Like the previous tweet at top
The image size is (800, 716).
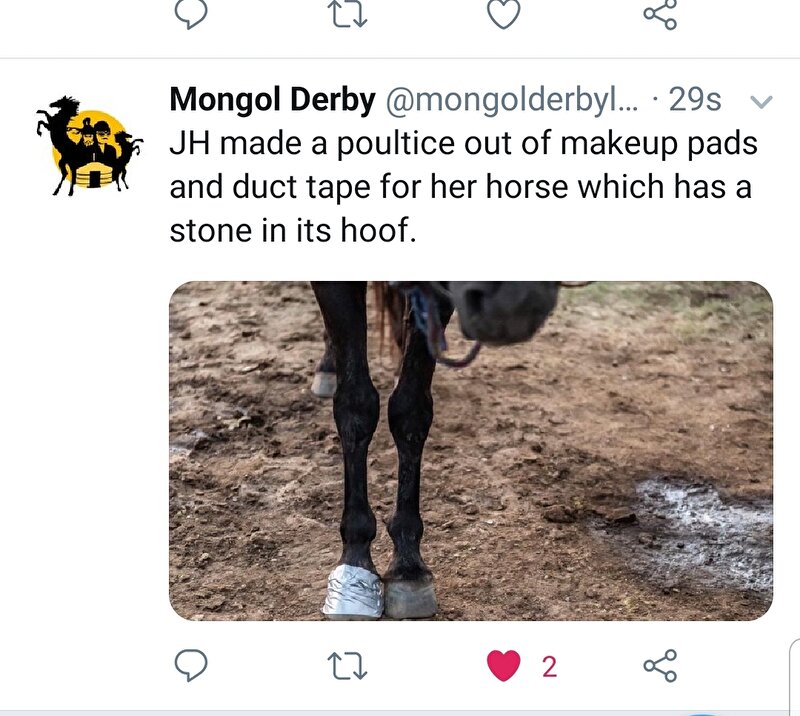click(504, 14)
